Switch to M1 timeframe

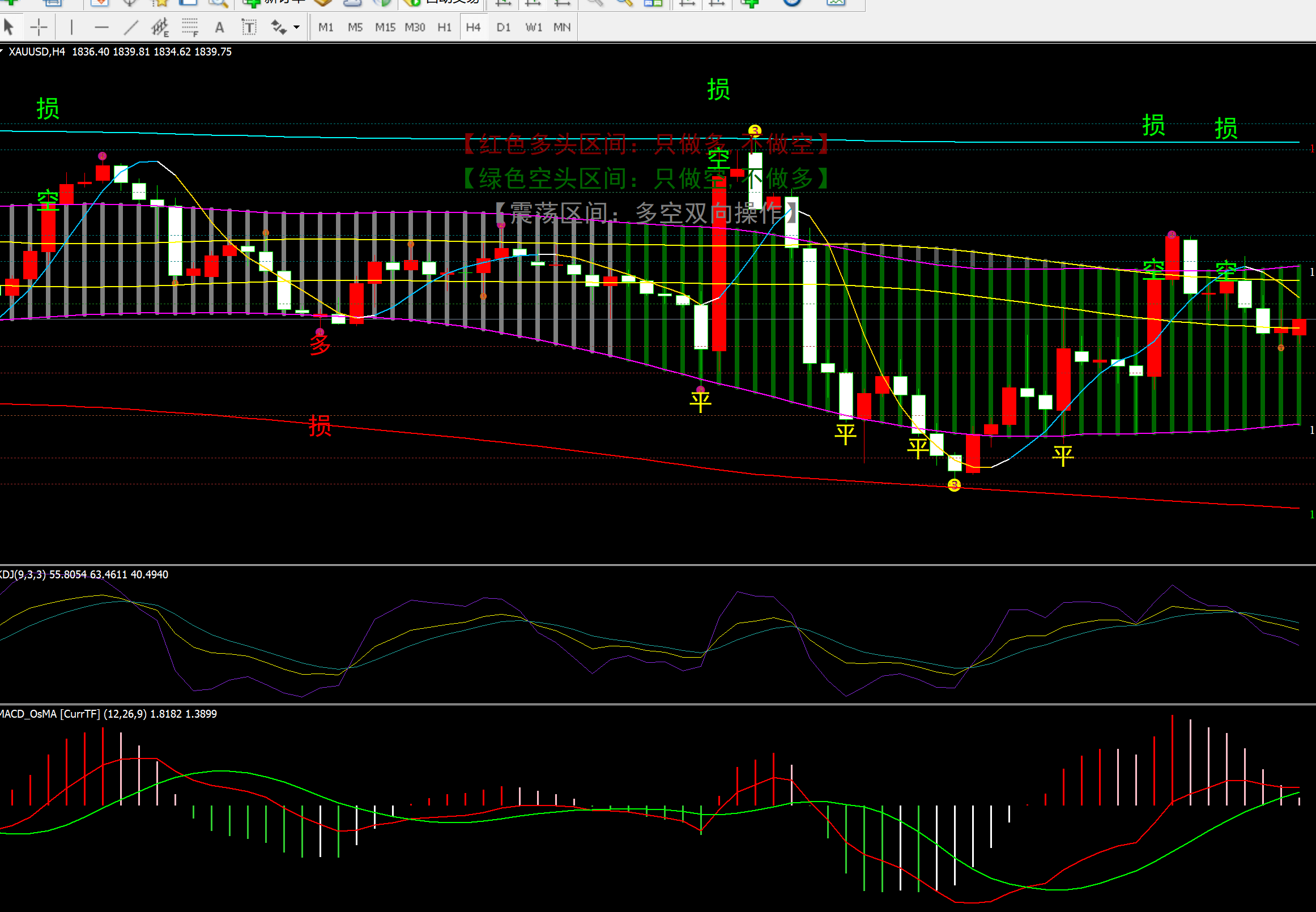pos(326,27)
